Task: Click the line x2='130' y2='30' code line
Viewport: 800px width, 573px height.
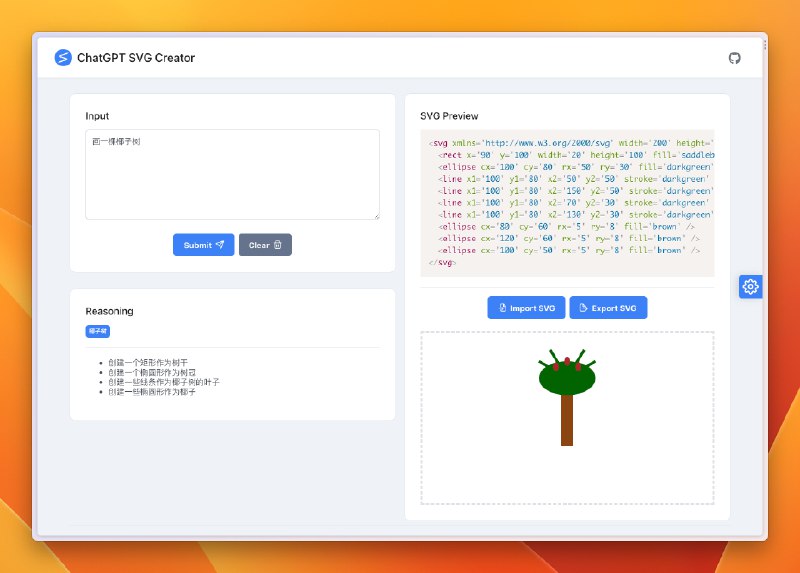Action: [576, 214]
